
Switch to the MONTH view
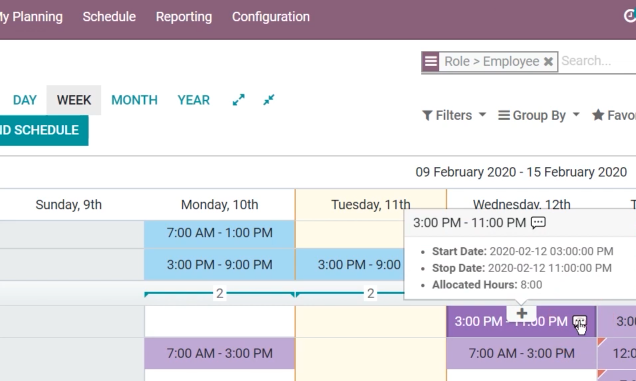(x=134, y=100)
